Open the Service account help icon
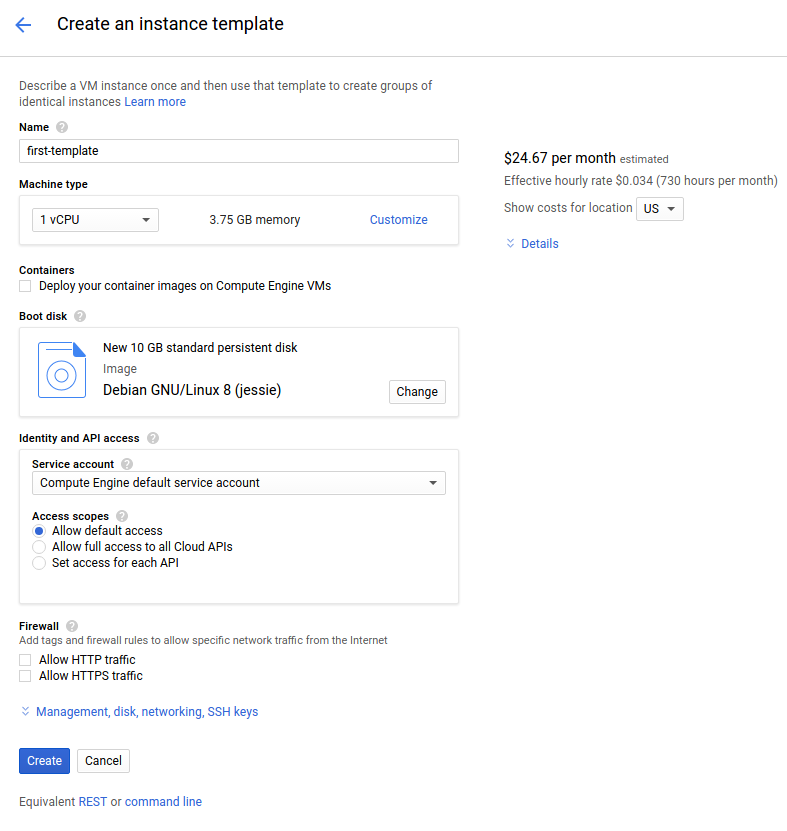787x831 pixels. tap(126, 464)
